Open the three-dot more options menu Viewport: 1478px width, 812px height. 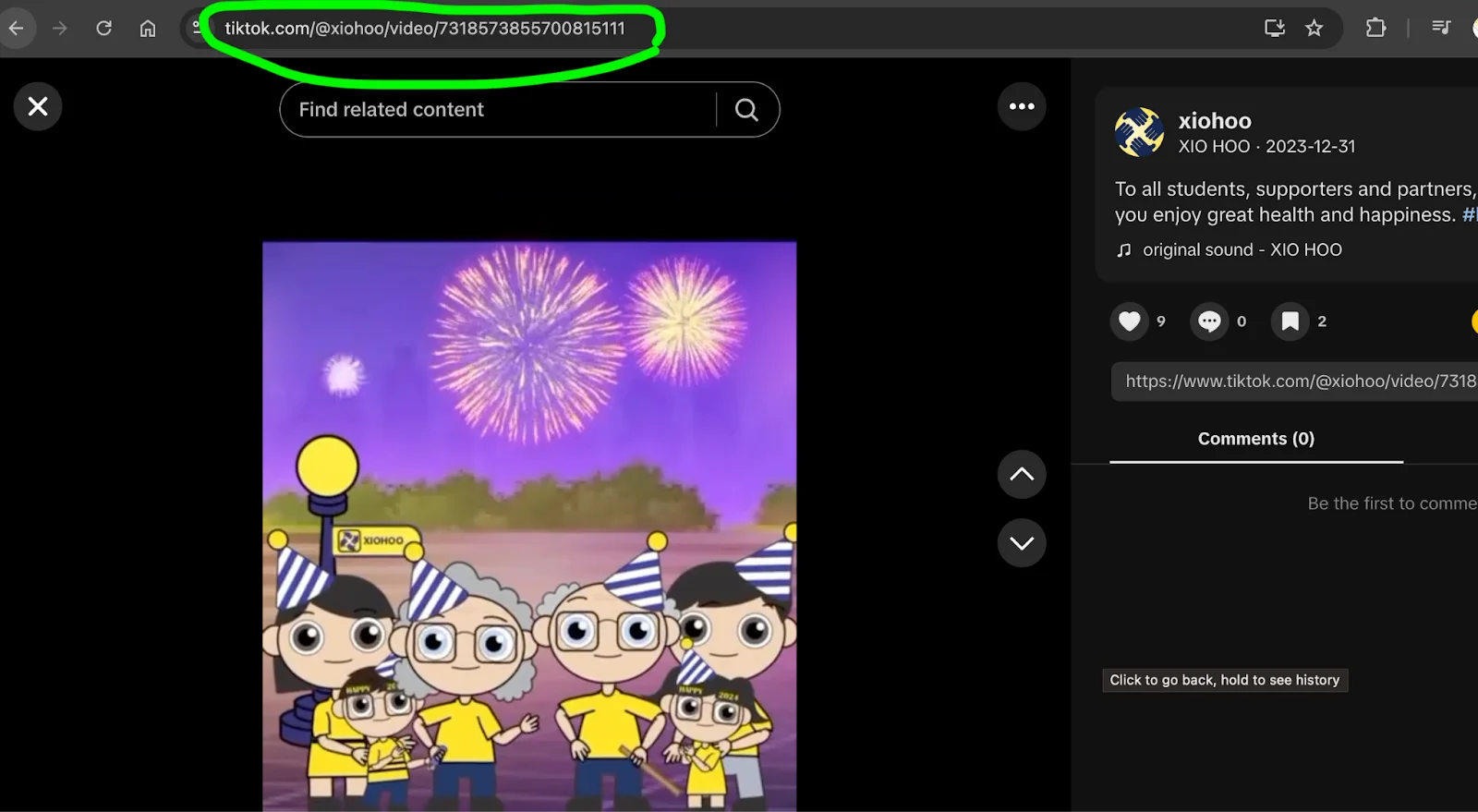pyautogui.click(x=1022, y=106)
